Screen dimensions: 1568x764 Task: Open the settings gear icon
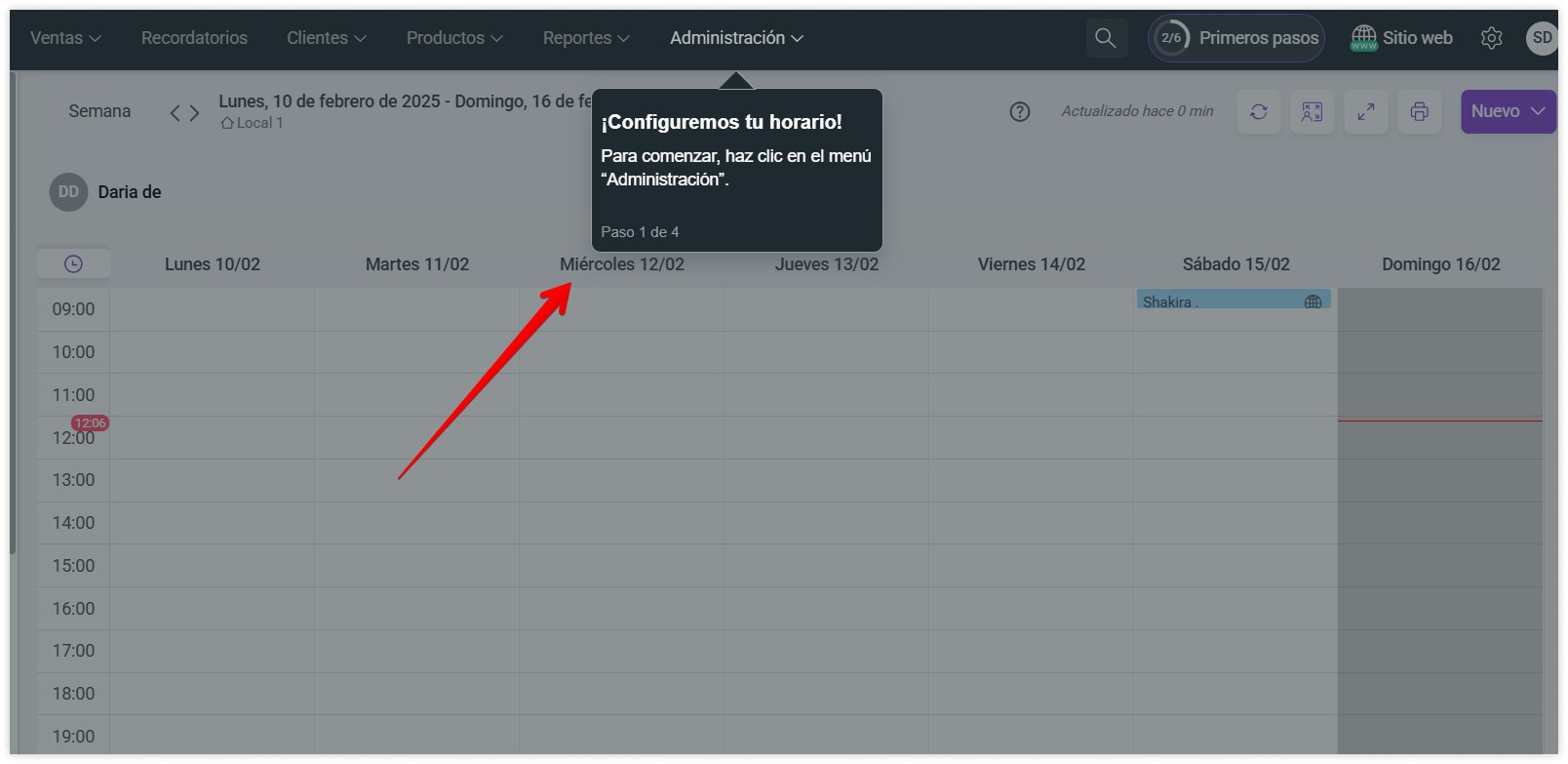coord(1491,38)
